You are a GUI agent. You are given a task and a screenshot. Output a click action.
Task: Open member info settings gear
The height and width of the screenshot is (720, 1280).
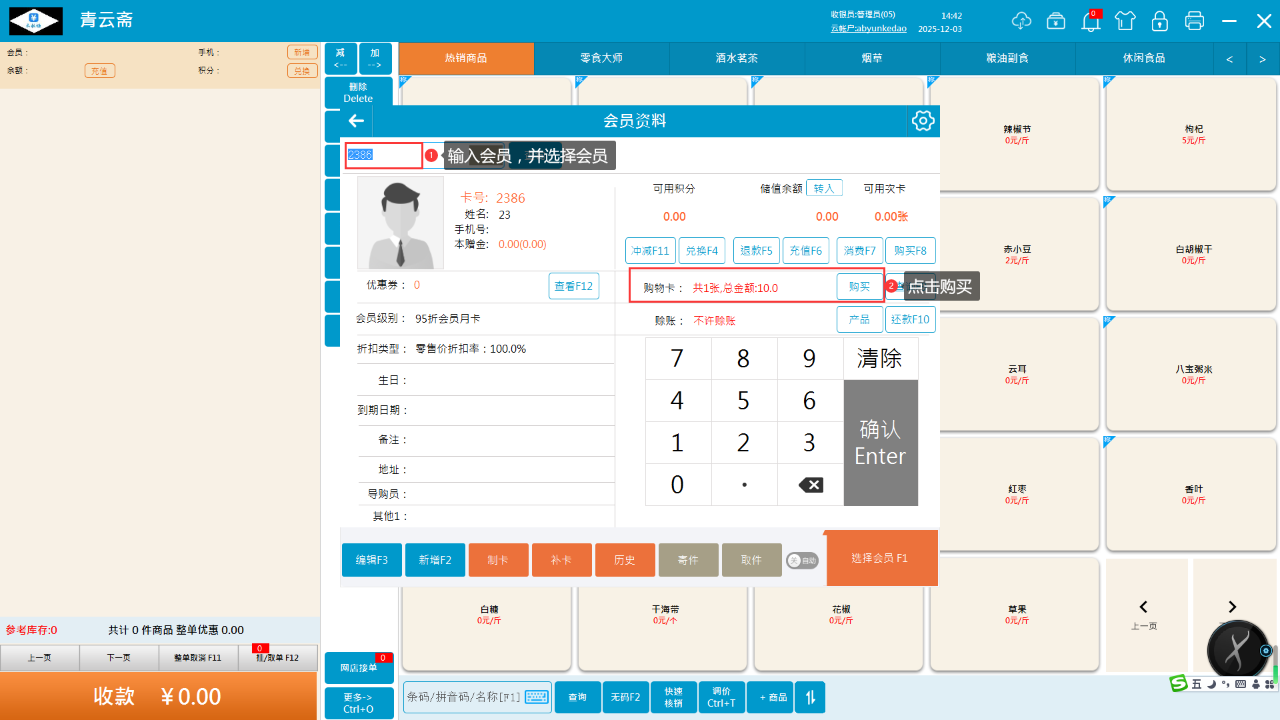click(922, 121)
